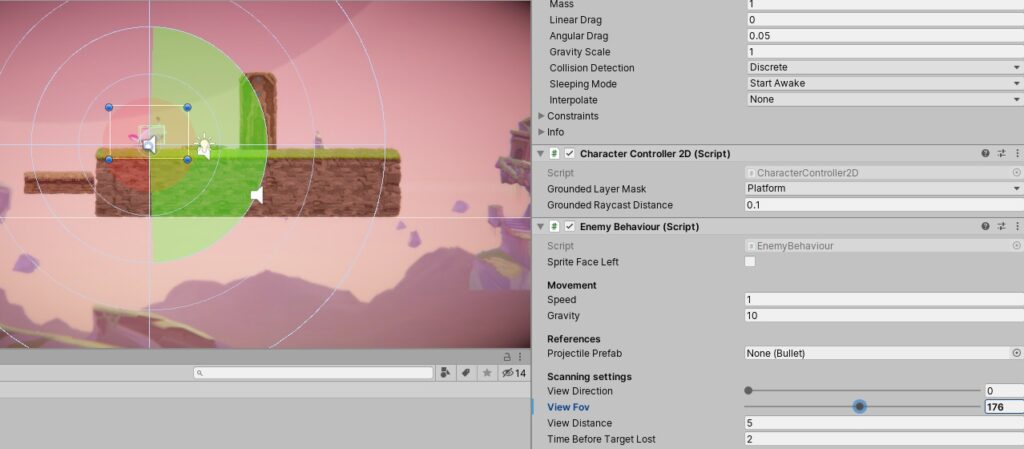Open help for Character Controller 2D component
The image size is (1024, 449).
click(985, 153)
